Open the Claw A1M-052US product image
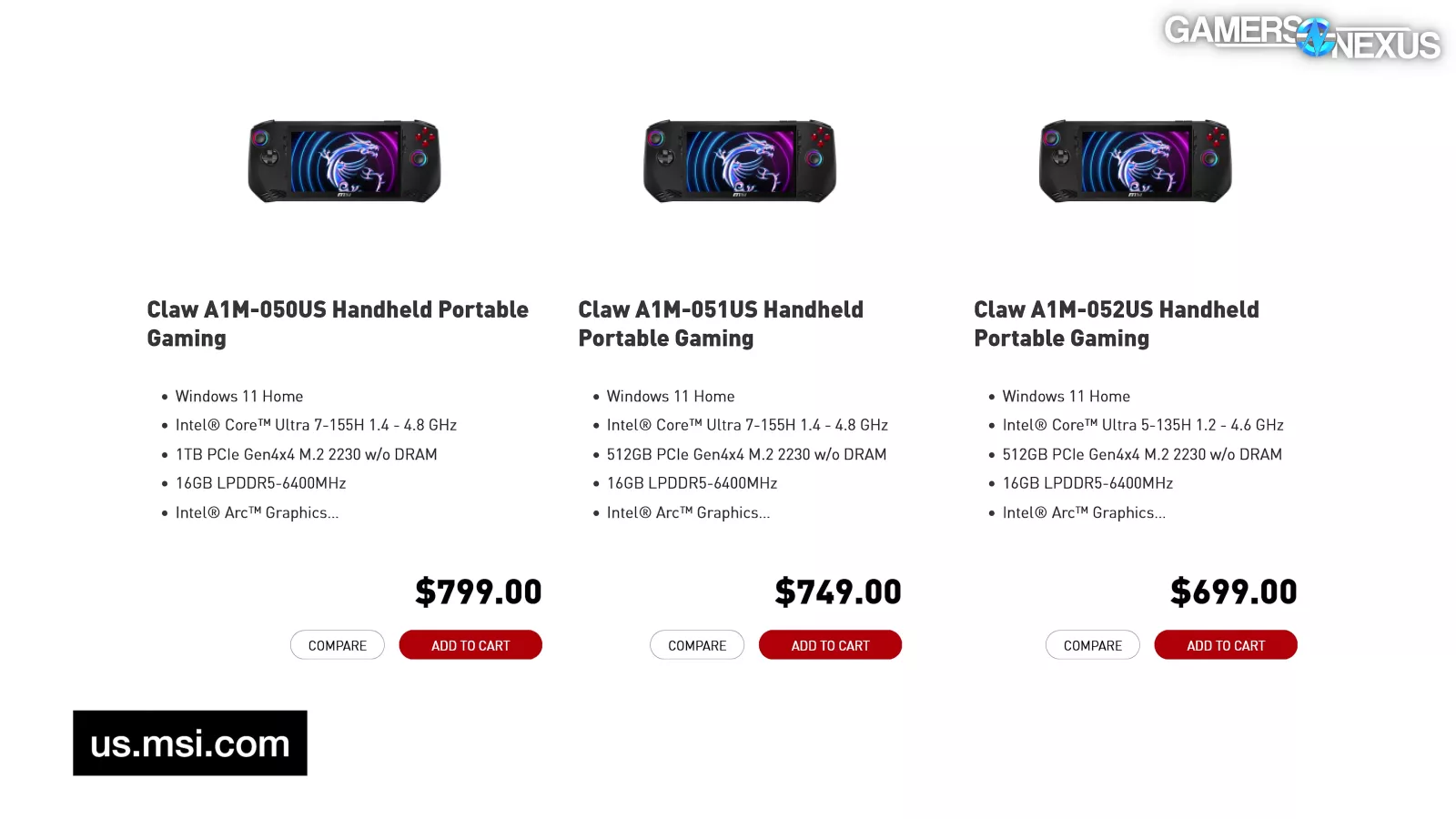Viewport: 1456px width, 819px height. (x=1136, y=161)
